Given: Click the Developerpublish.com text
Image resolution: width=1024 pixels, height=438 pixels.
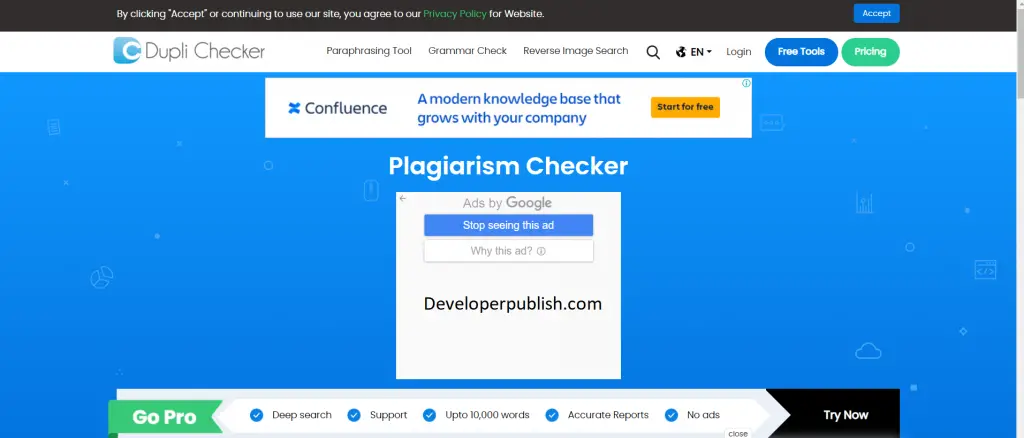Looking at the screenshot, I should point(513,304).
